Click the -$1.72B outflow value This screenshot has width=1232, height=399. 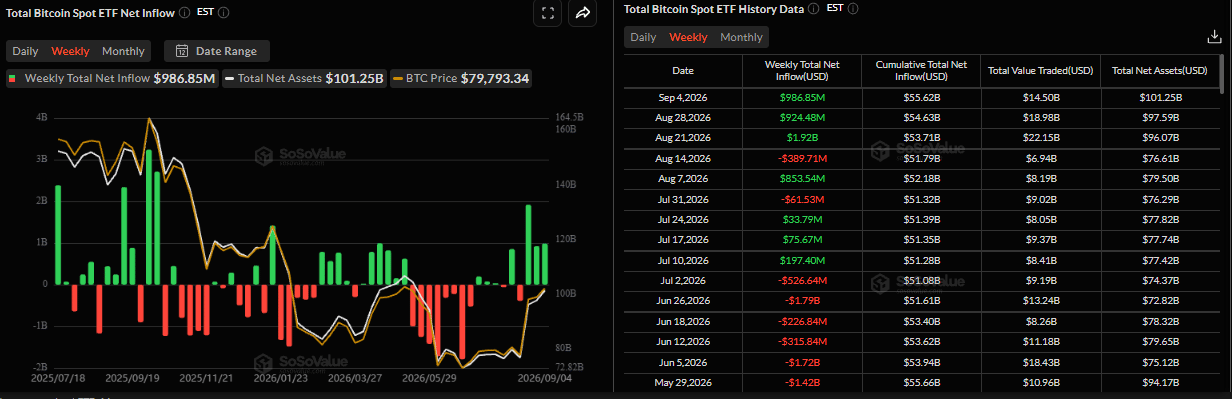pyautogui.click(x=802, y=362)
